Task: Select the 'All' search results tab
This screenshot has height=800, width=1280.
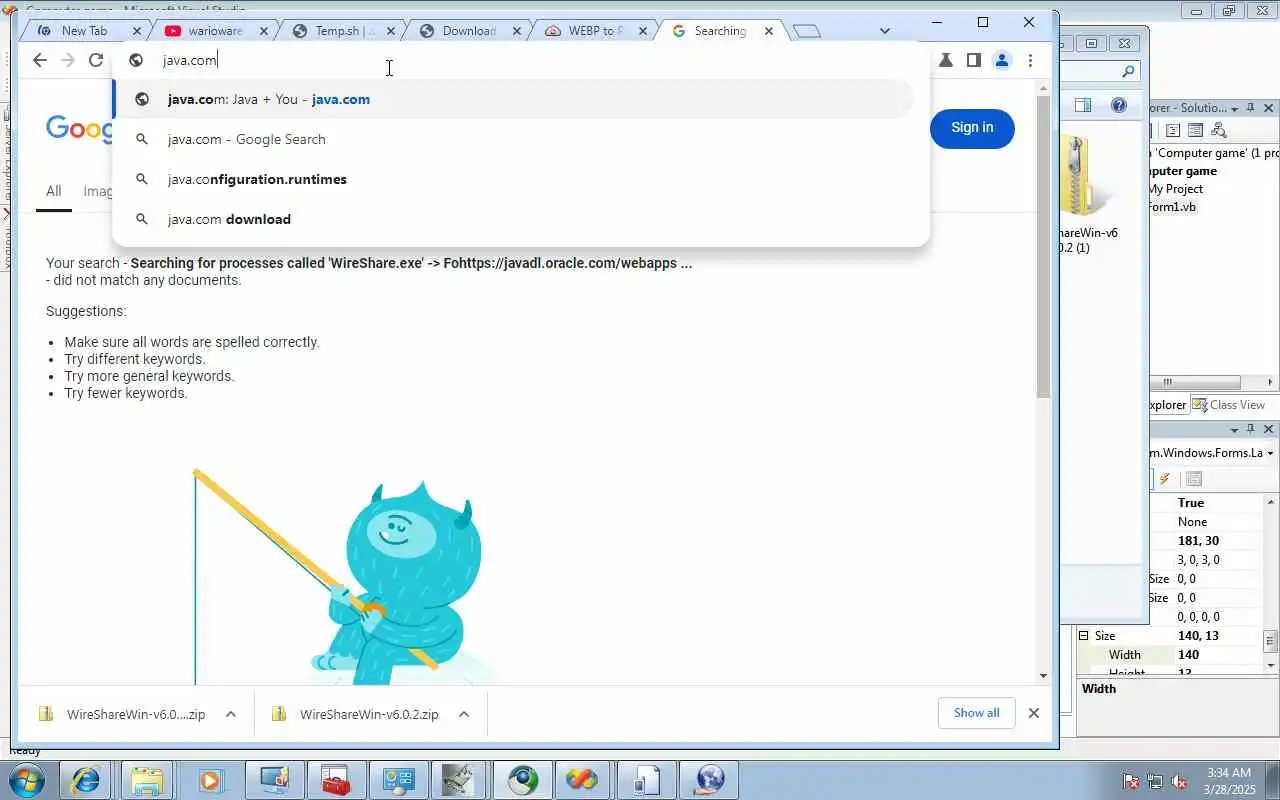Action: click(x=53, y=191)
